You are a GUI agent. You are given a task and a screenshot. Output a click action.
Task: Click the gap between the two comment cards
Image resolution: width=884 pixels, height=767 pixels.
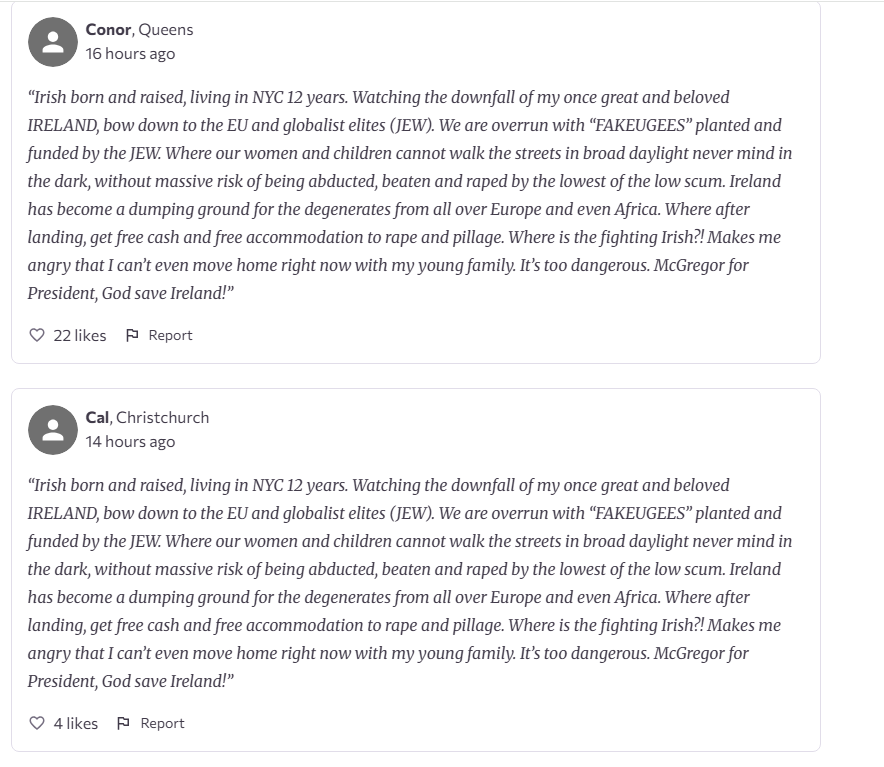pos(416,376)
